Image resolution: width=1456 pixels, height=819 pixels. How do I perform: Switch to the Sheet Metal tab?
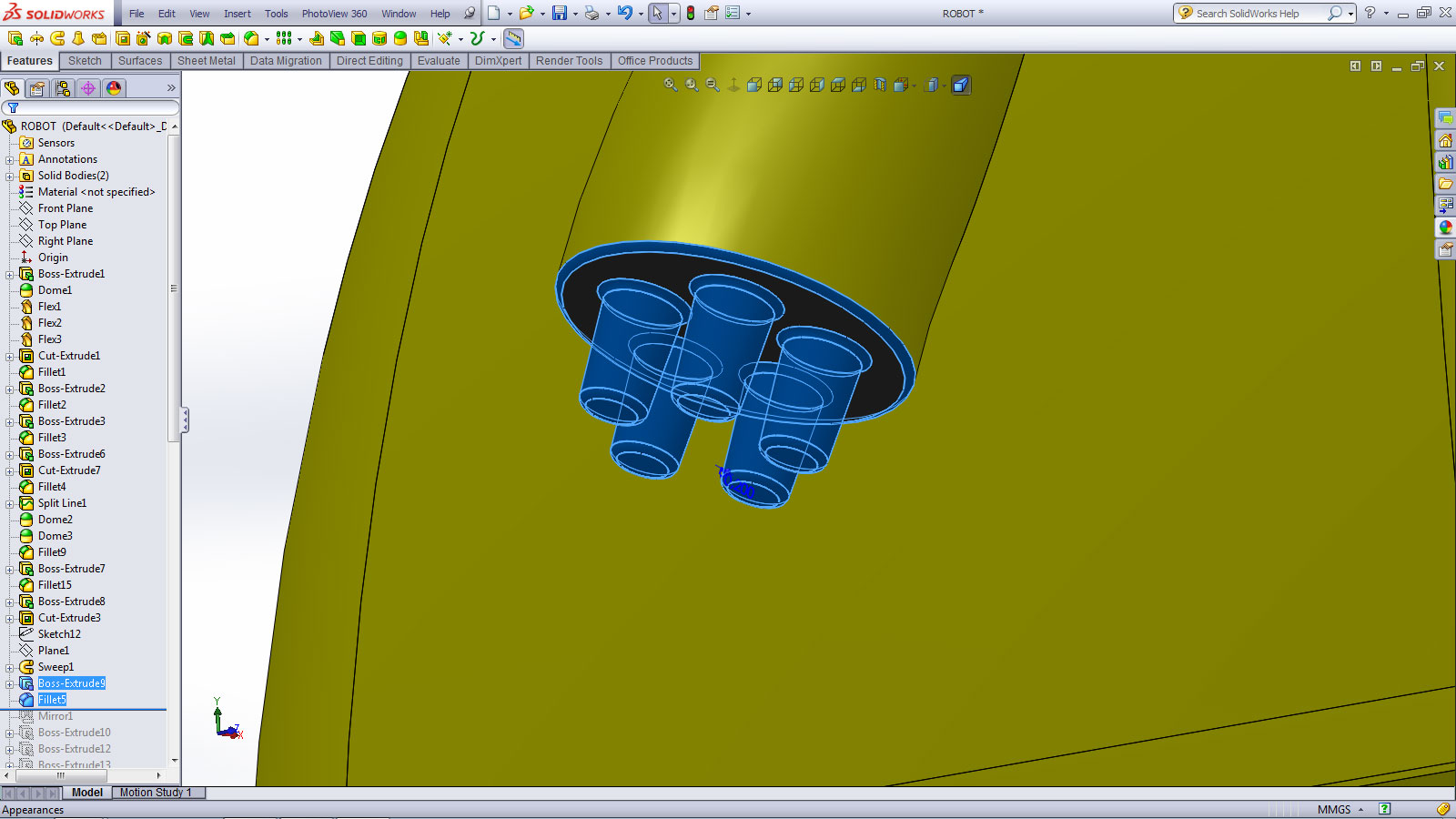(207, 61)
